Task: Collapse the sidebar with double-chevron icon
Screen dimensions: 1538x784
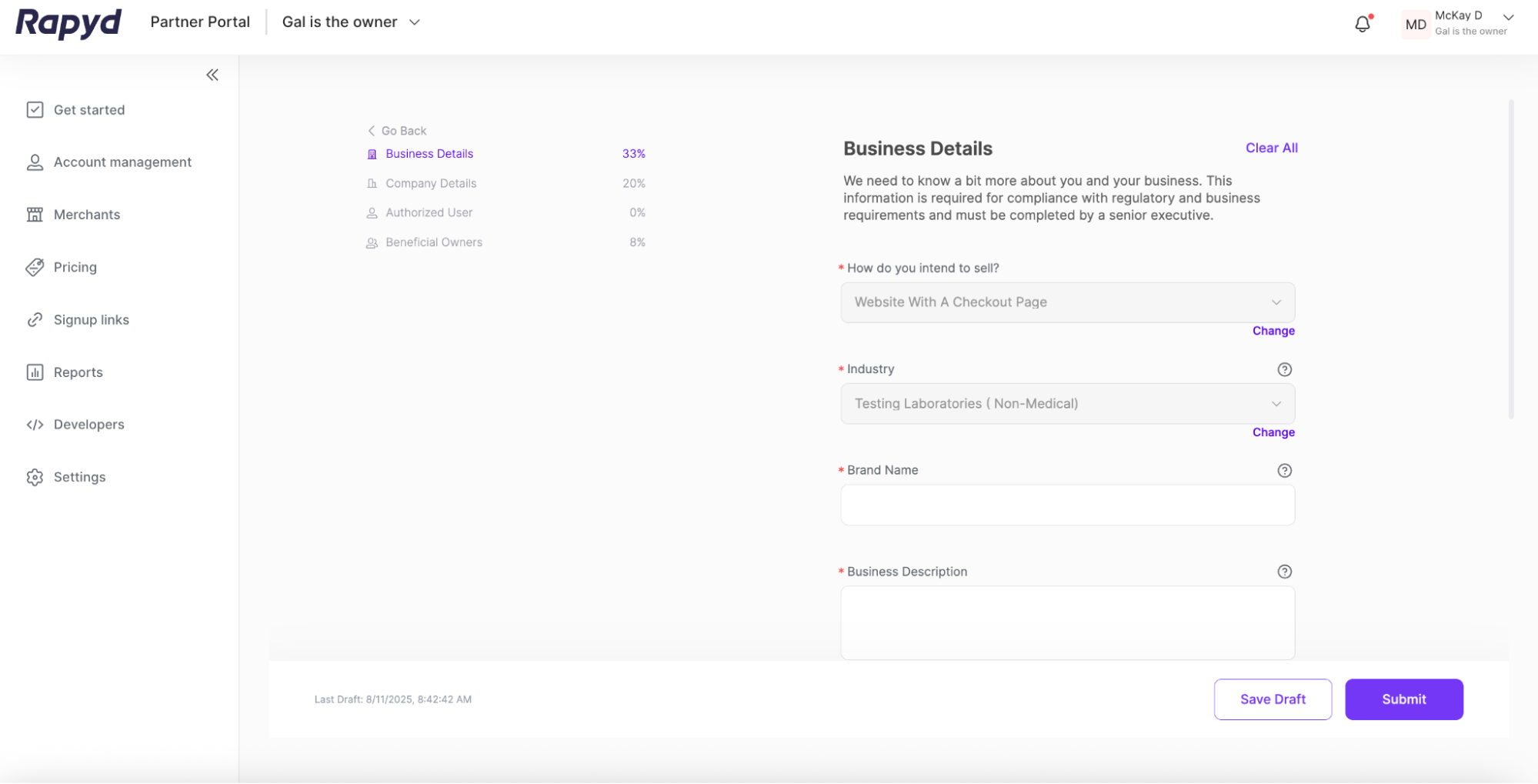Action: coord(212,75)
